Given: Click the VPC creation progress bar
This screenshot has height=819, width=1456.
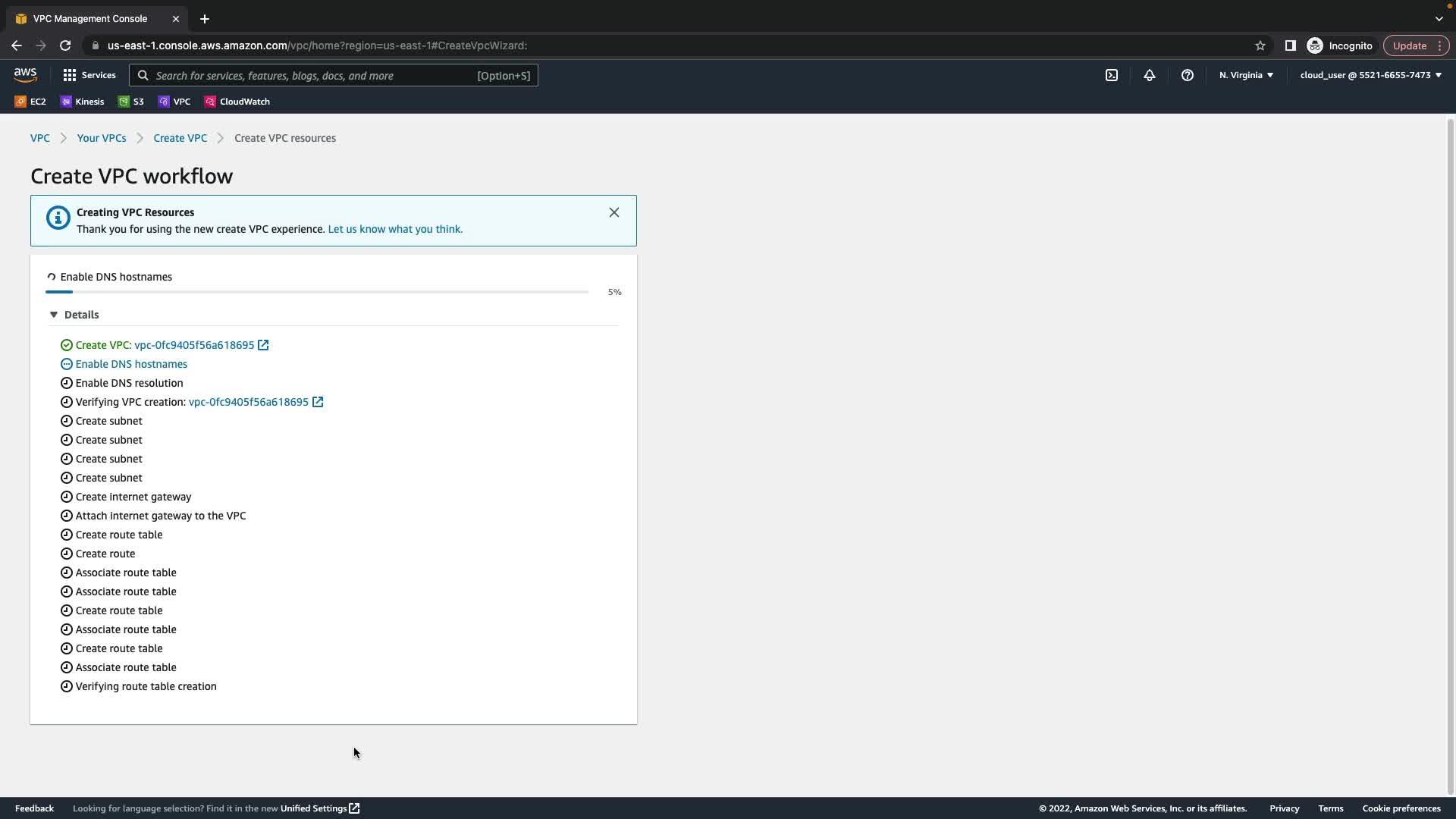Looking at the screenshot, I should [316, 292].
